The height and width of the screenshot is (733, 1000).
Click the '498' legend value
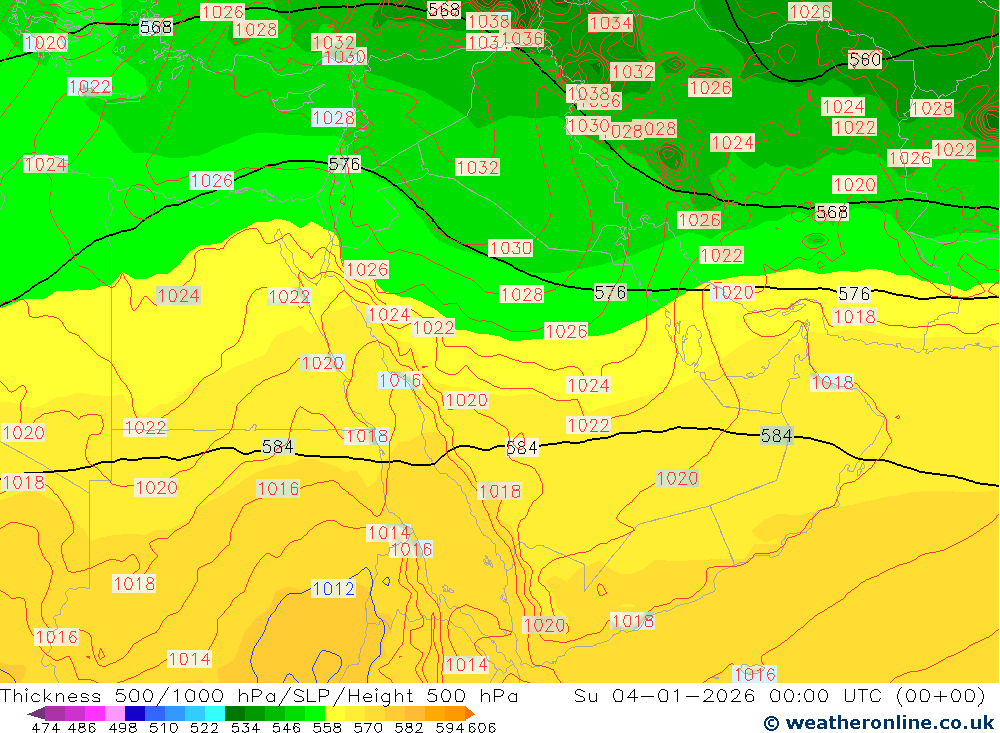coord(121,727)
